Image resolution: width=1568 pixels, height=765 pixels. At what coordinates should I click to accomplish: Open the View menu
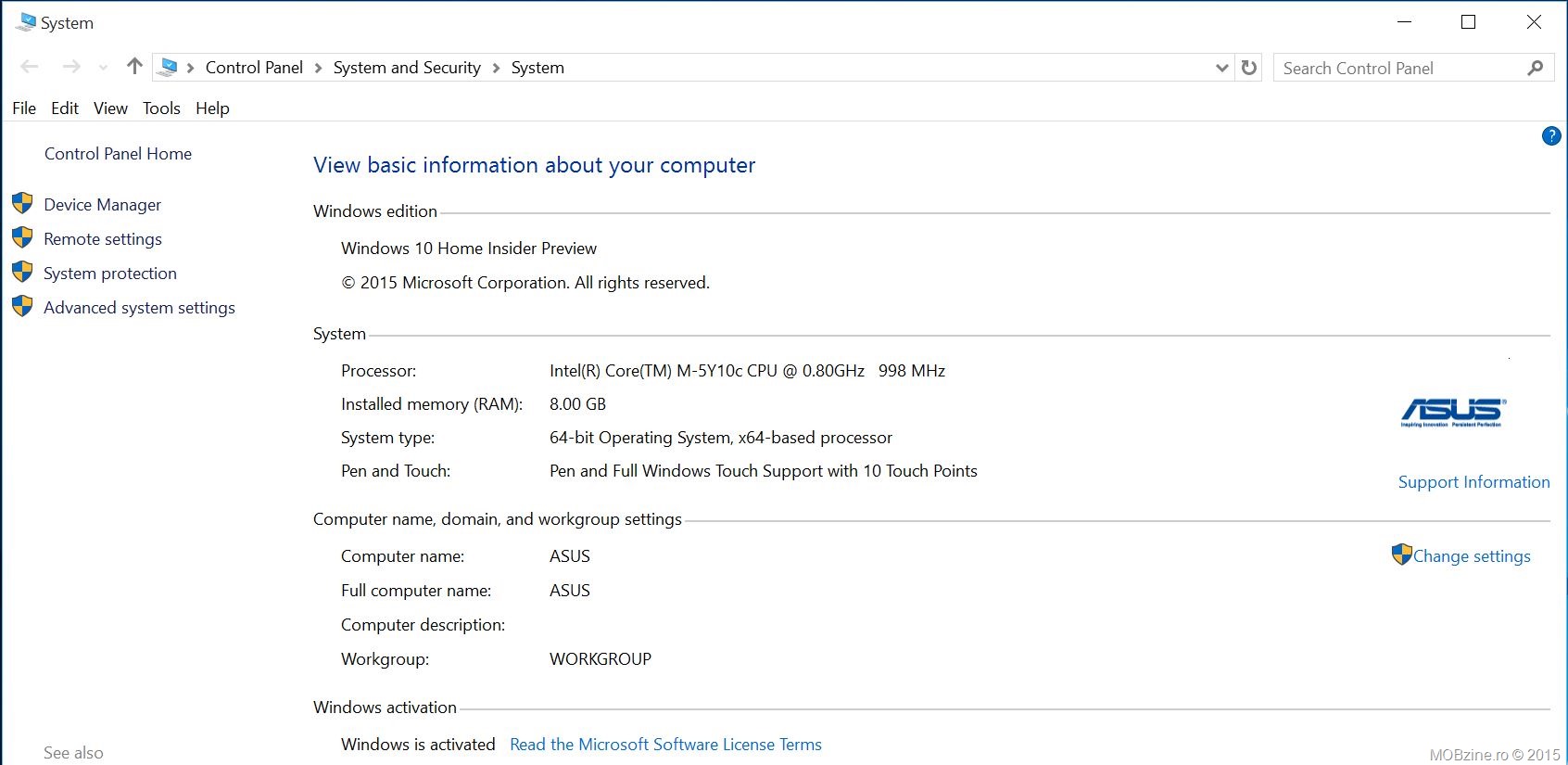tap(110, 108)
